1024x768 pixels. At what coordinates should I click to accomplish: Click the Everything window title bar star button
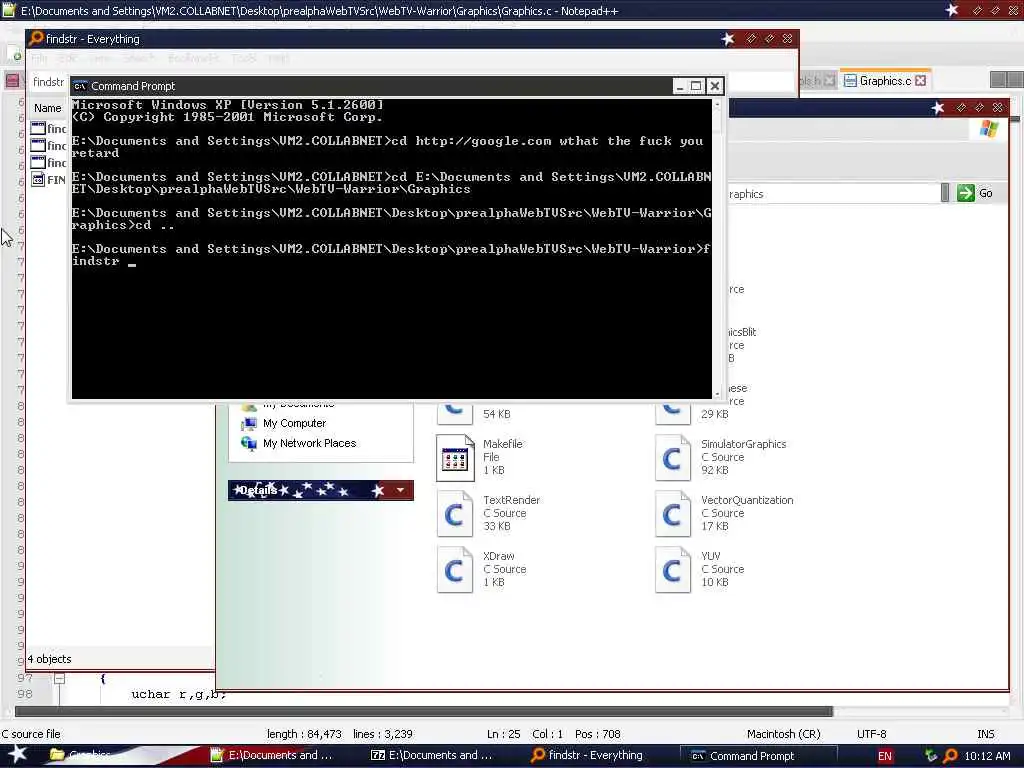728,39
